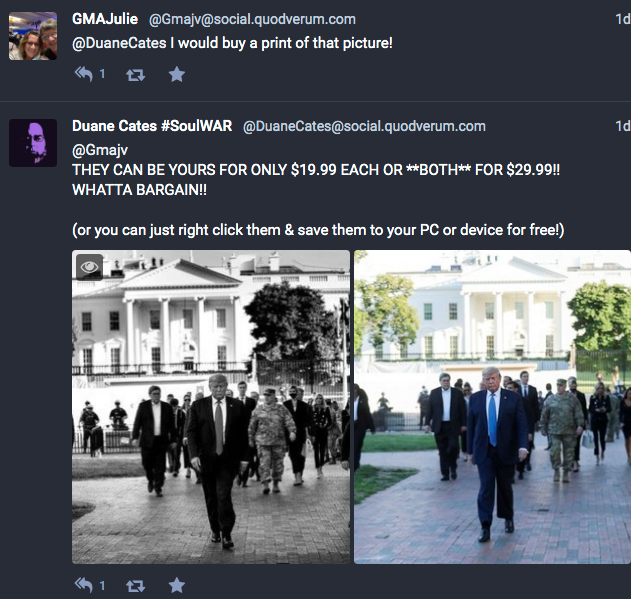
Task: Open Duane Cates' purple avatar
Action: pos(33,143)
